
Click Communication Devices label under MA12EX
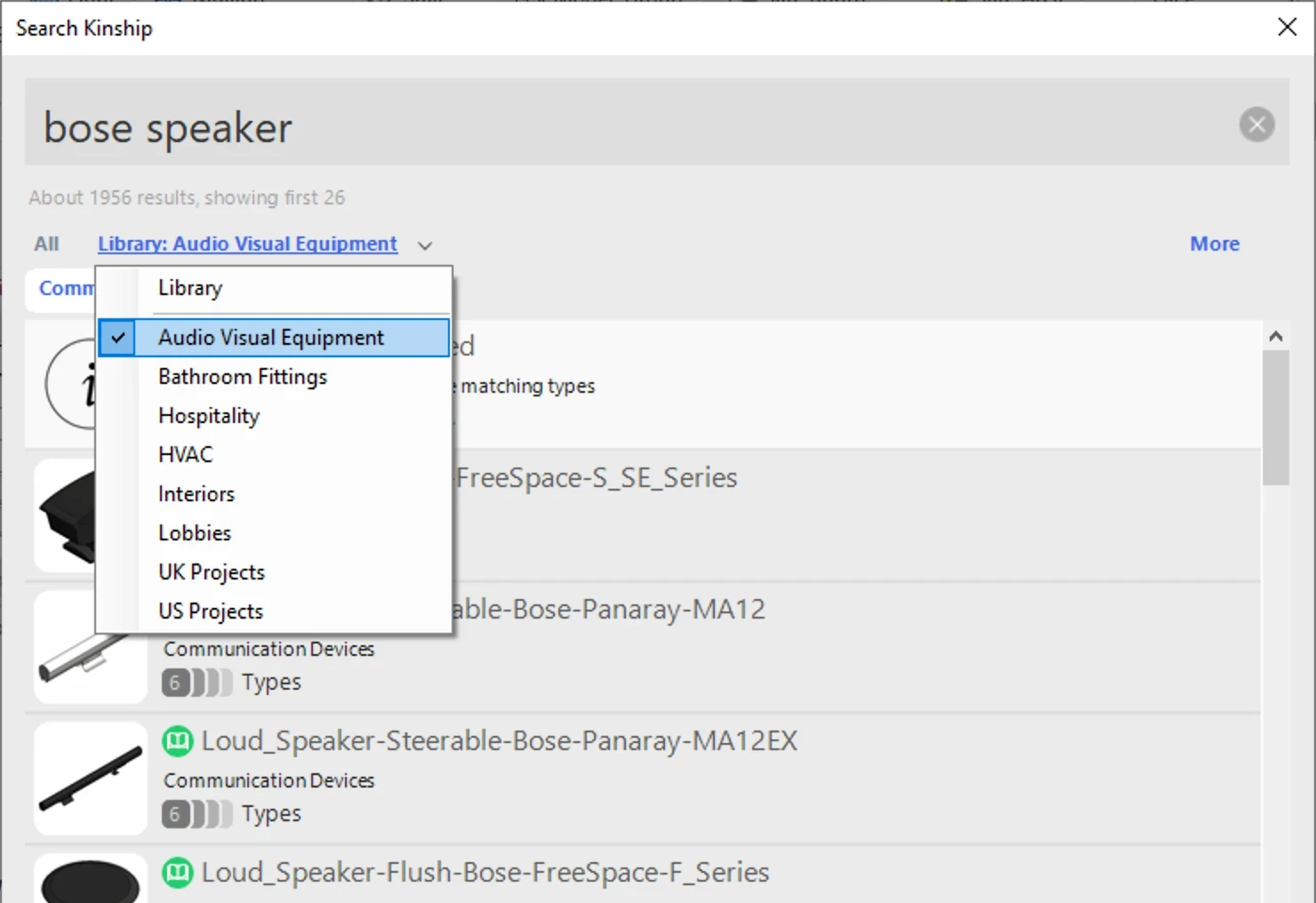coord(269,780)
